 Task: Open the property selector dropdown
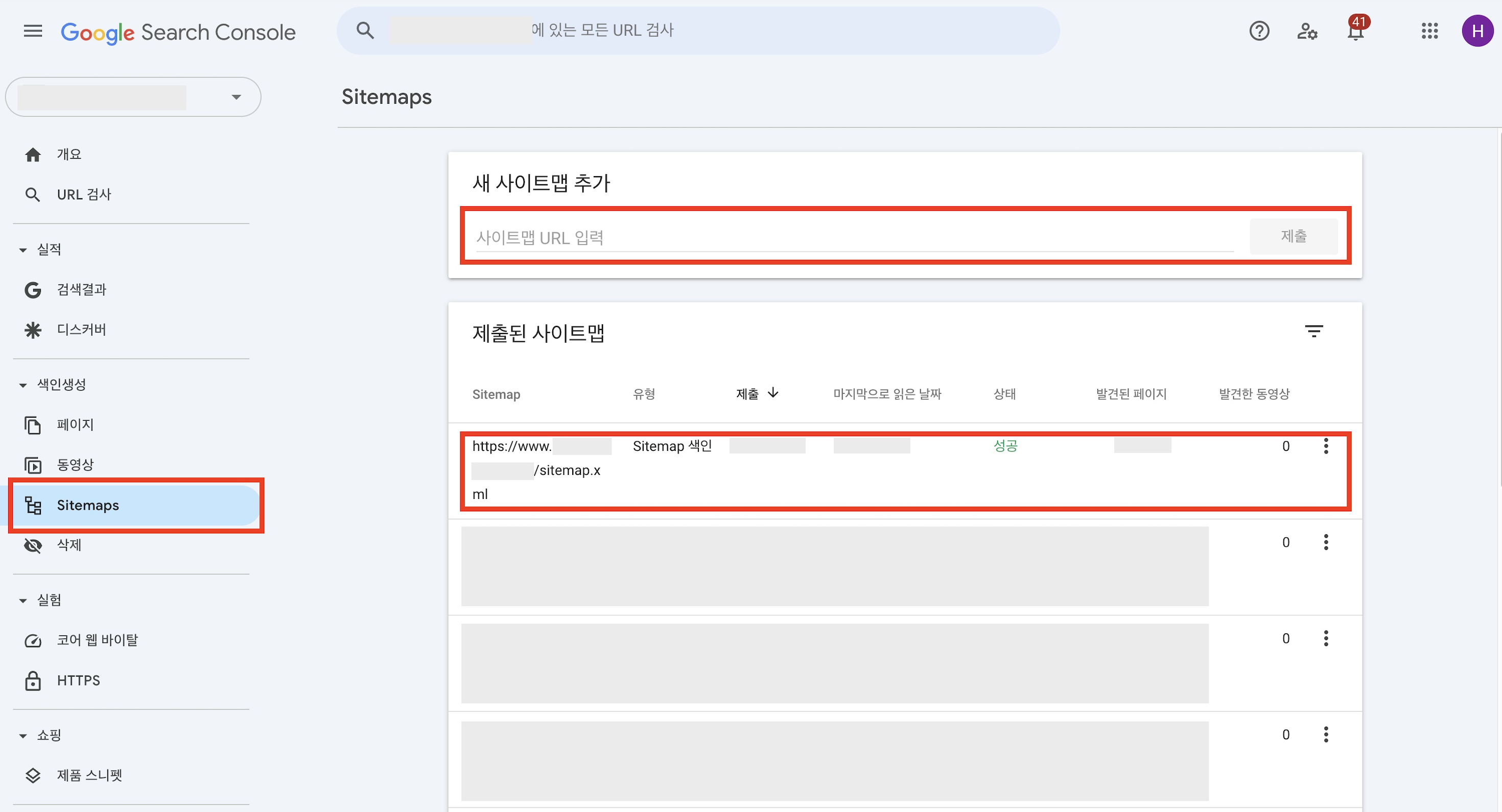(x=133, y=97)
